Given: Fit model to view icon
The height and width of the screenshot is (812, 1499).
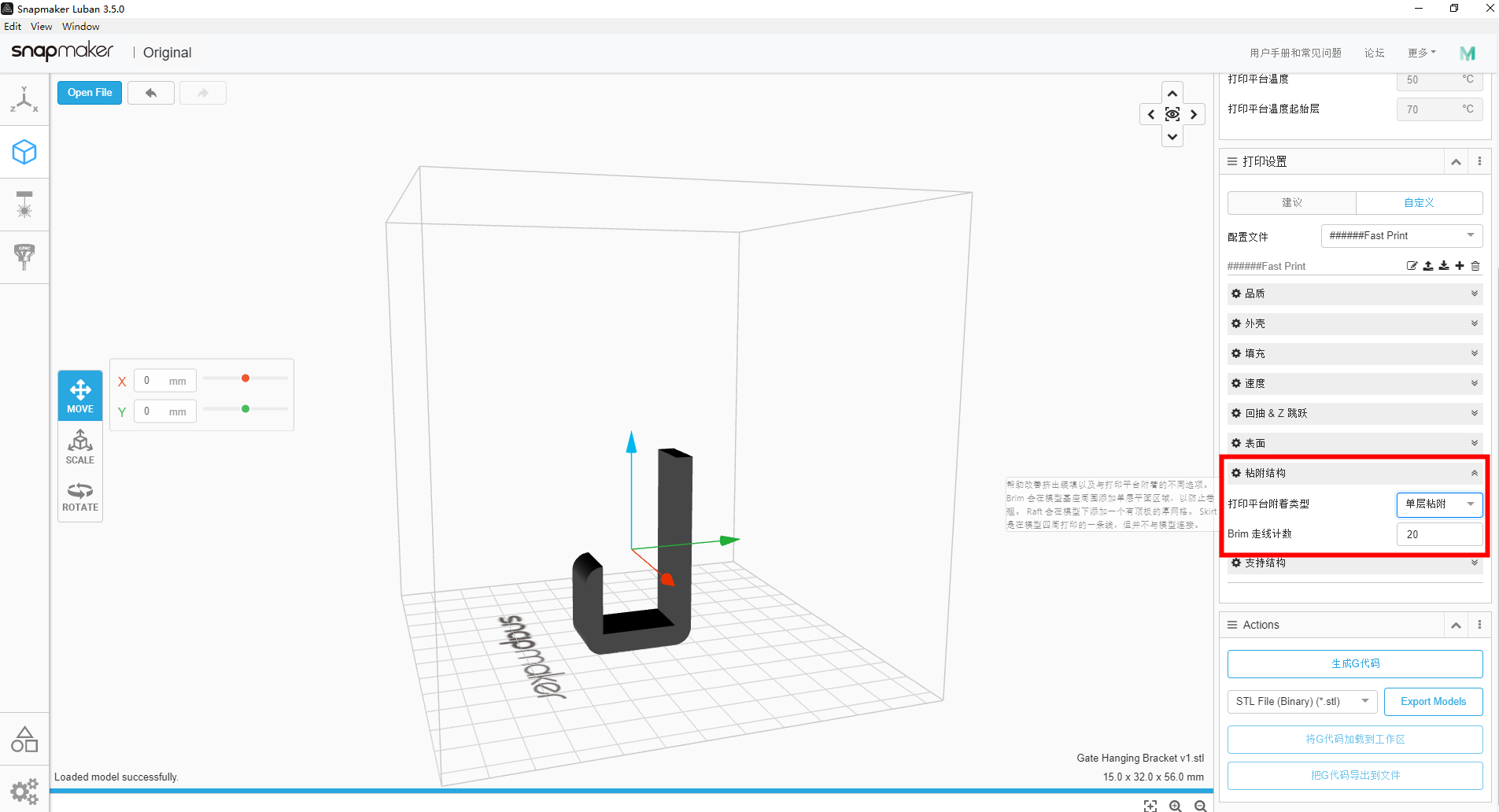Looking at the screenshot, I should pos(1150,806).
